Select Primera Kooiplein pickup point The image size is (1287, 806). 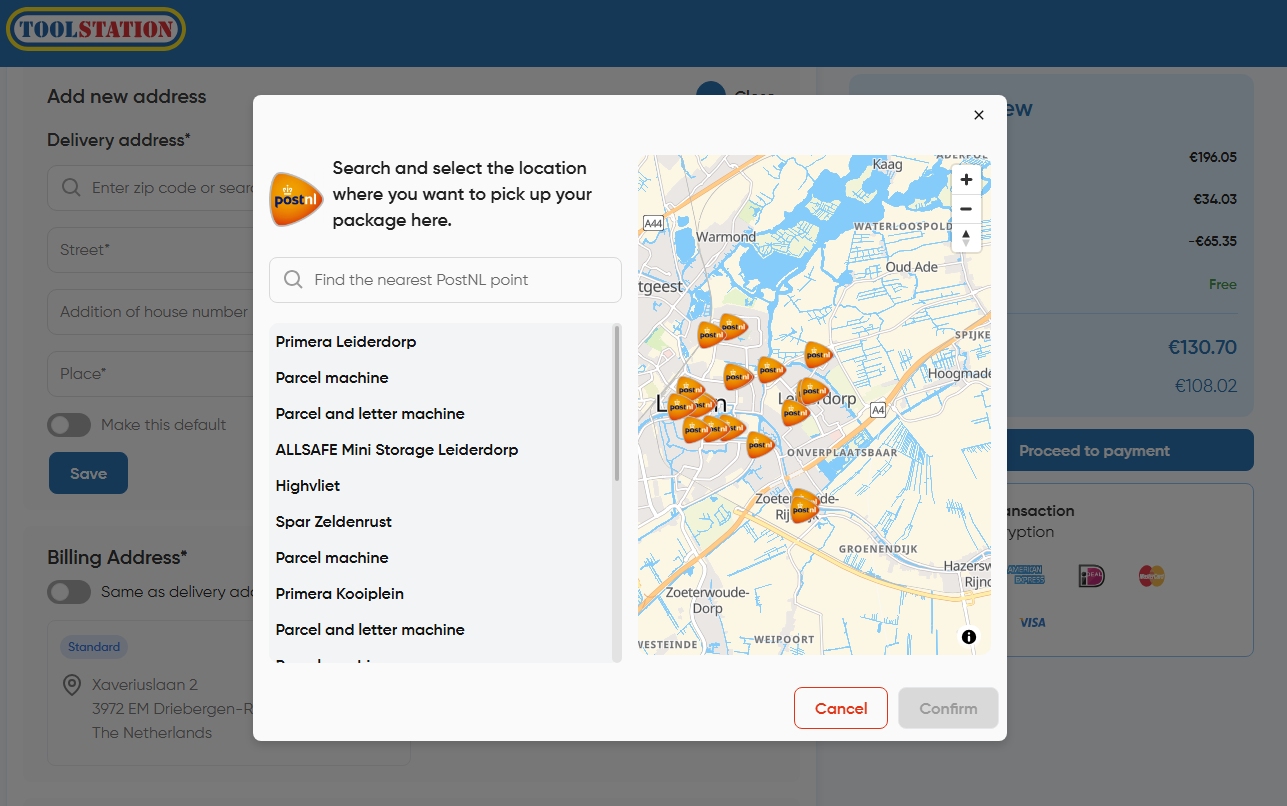pos(340,594)
